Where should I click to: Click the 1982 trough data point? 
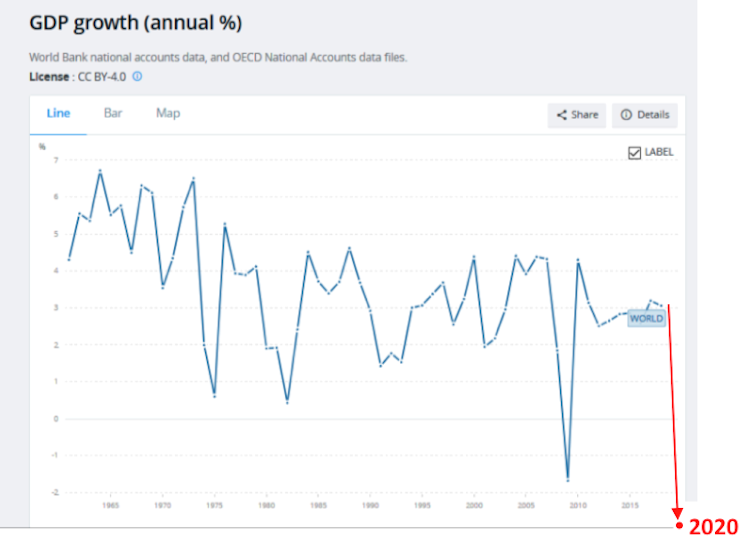pos(287,402)
